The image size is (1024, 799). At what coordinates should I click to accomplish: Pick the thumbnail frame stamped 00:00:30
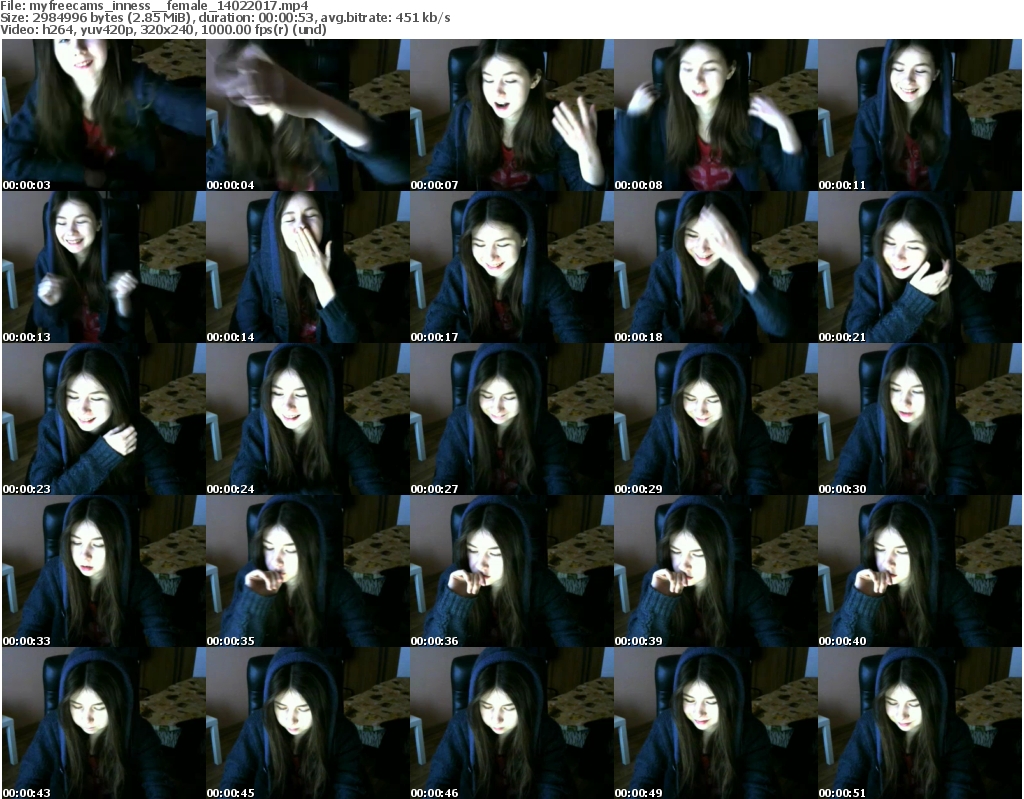click(920, 419)
